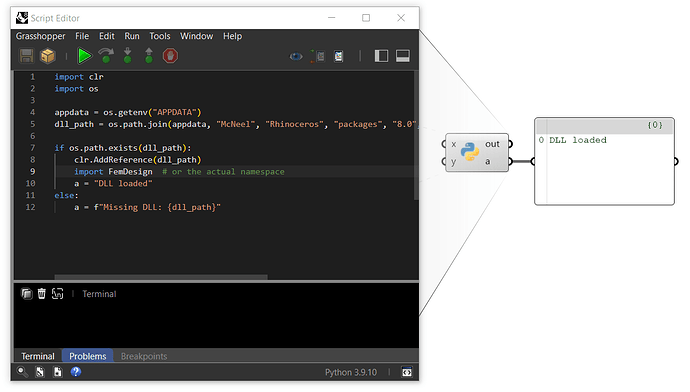The width and height of the screenshot is (690, 392).
Task: Click the horizontal scrollbar under code
Action: point(161,277)
